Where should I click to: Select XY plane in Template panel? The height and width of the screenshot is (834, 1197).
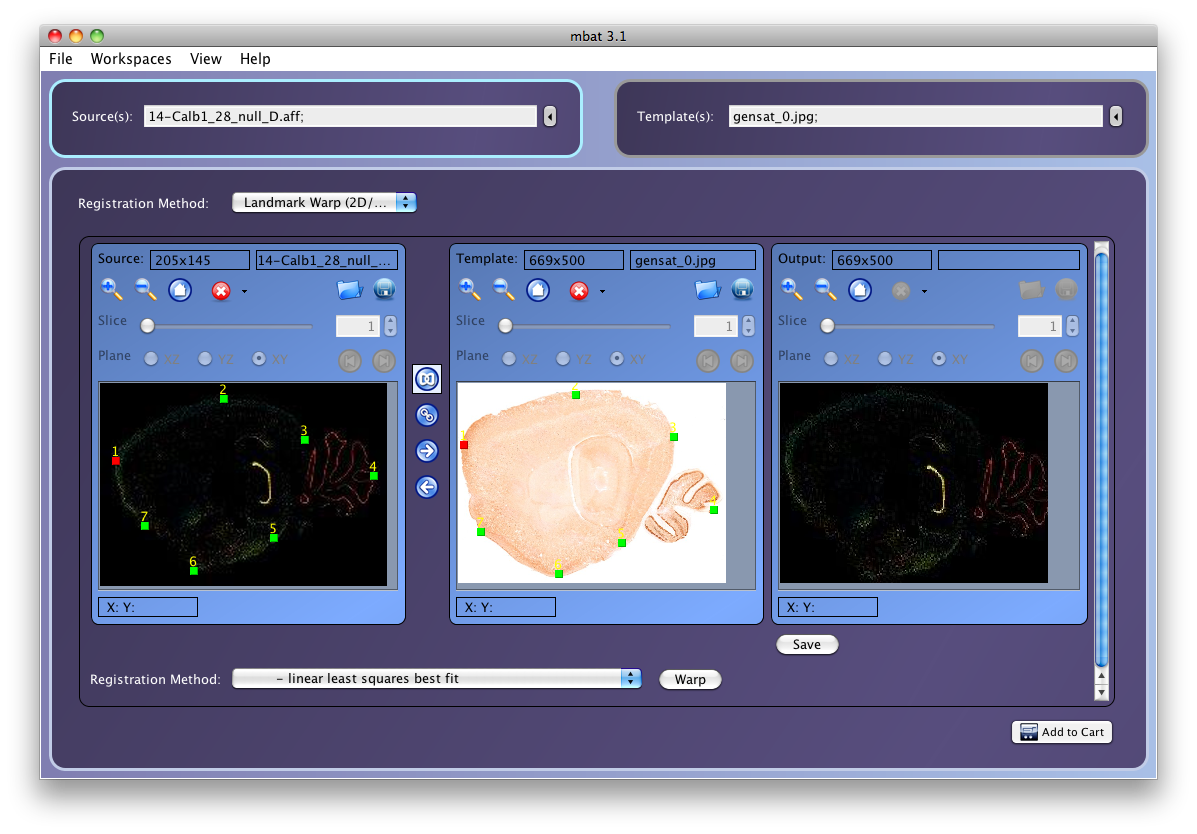pyautogui.click(x=617, y=358)
